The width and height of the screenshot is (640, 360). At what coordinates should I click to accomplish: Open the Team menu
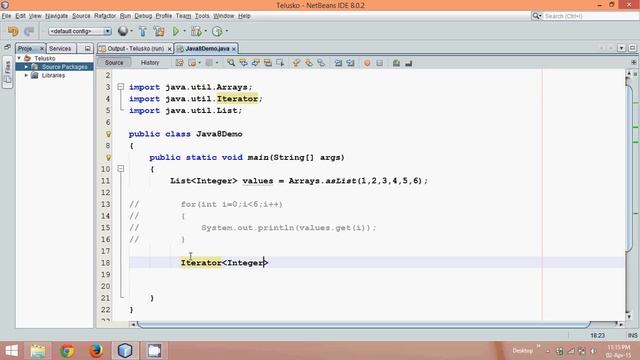183,16
